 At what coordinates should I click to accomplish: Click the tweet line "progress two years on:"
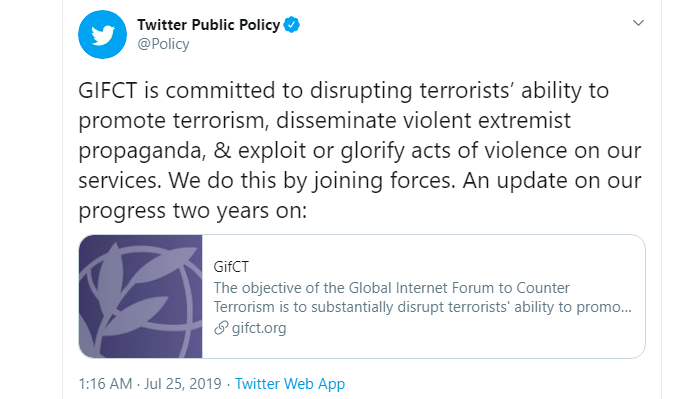192,211
